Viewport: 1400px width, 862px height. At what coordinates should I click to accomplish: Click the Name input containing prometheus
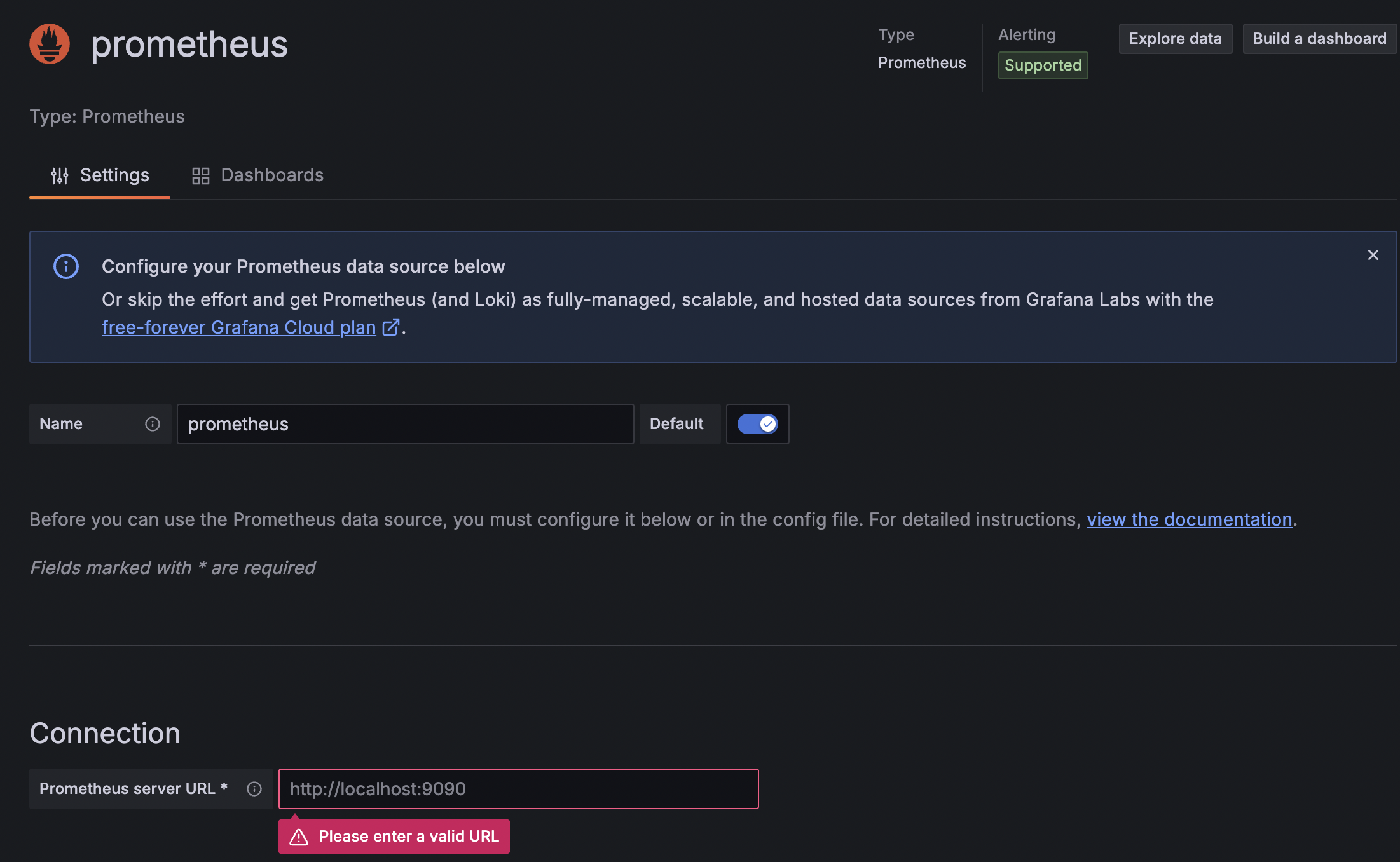coord(406,424)
